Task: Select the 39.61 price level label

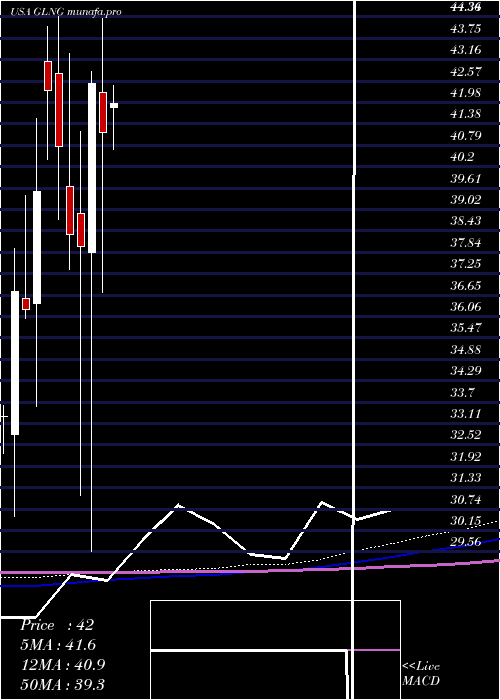Action: (466, 178)
